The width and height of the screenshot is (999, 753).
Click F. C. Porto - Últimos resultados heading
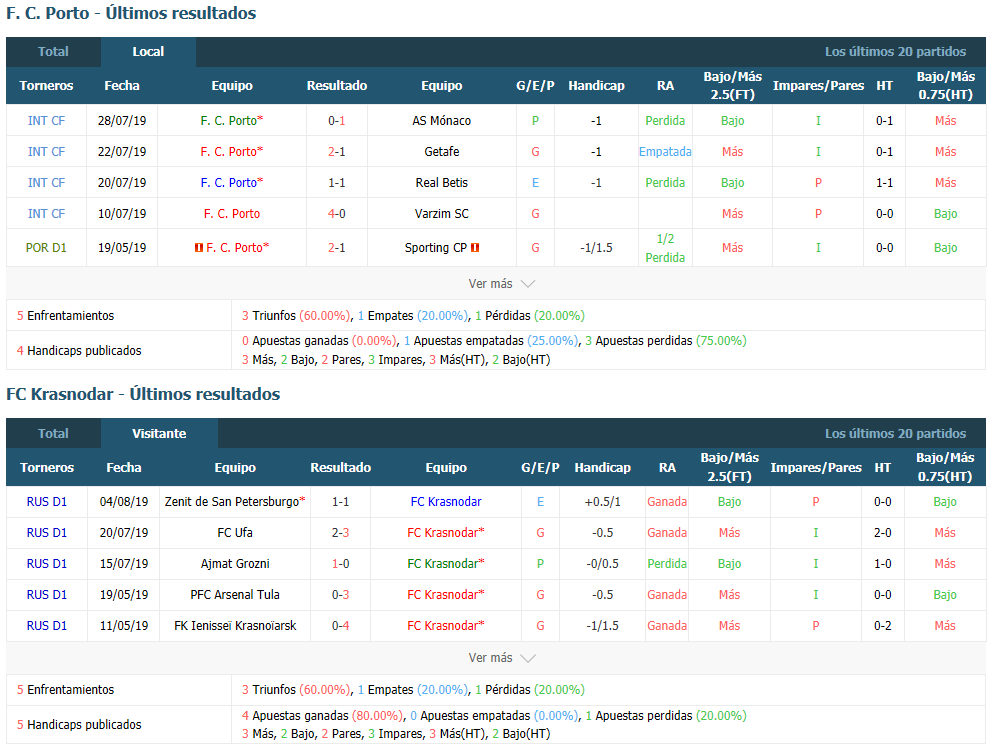[x=131, y=13]
